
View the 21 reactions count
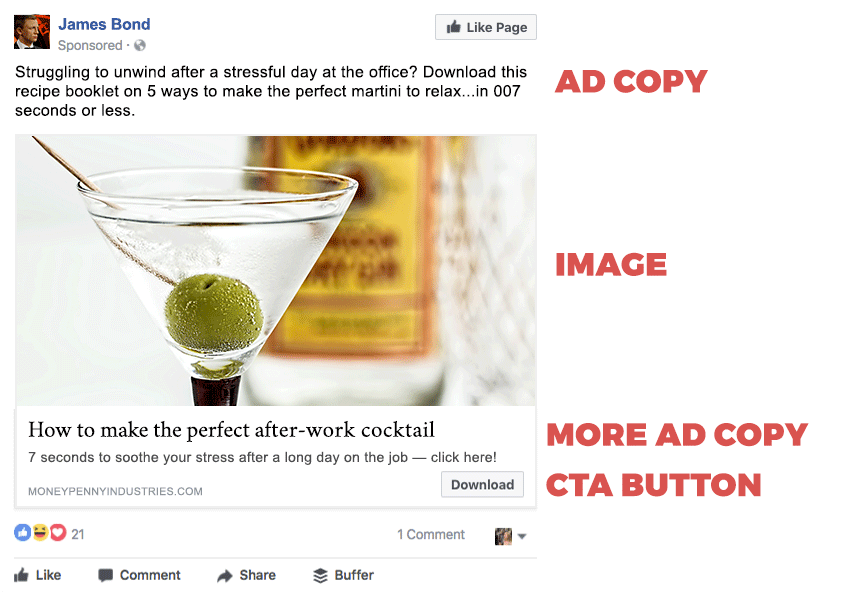coord(78,534)
